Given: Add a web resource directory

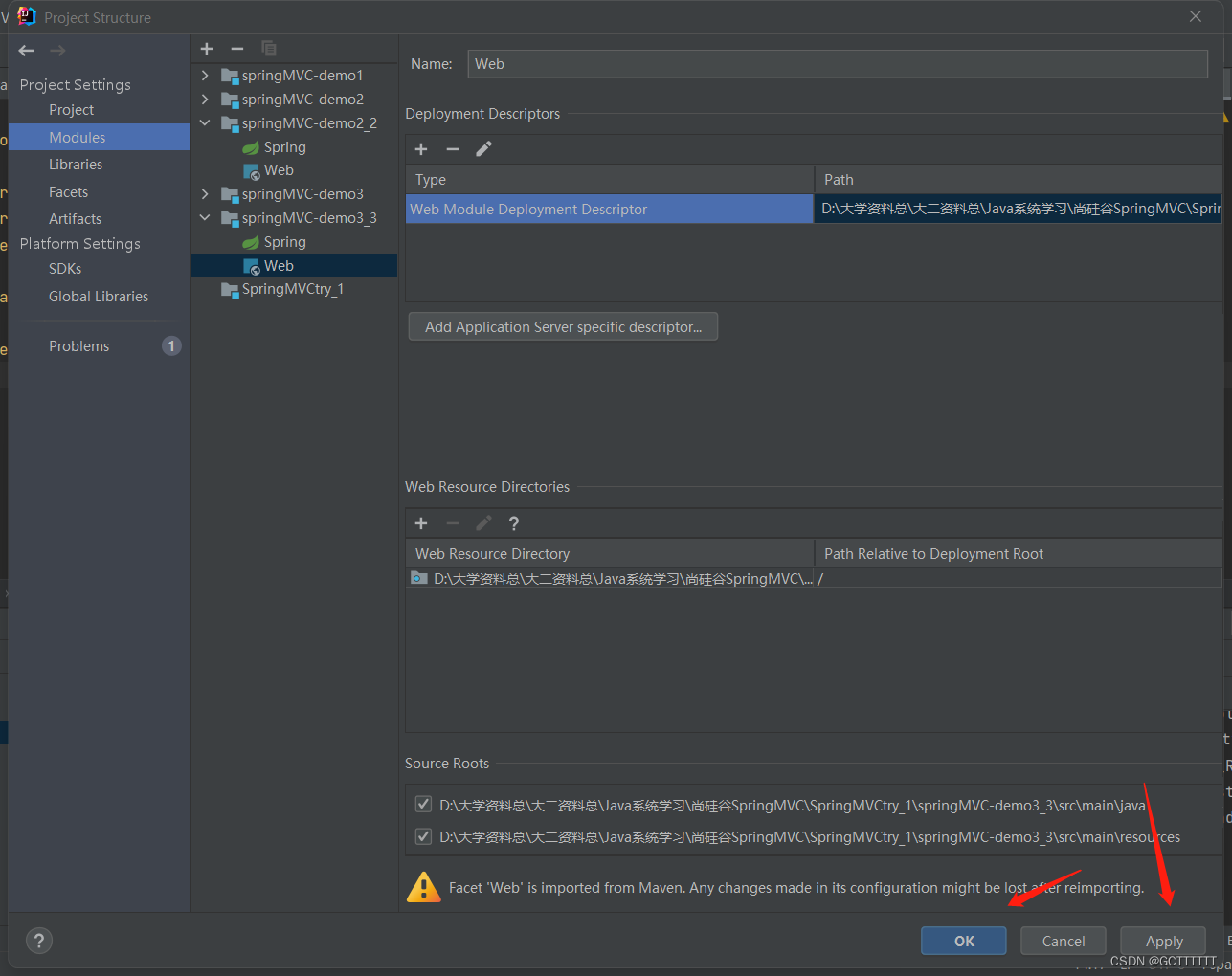Looking at the screenshot, I should click(421, 523).
